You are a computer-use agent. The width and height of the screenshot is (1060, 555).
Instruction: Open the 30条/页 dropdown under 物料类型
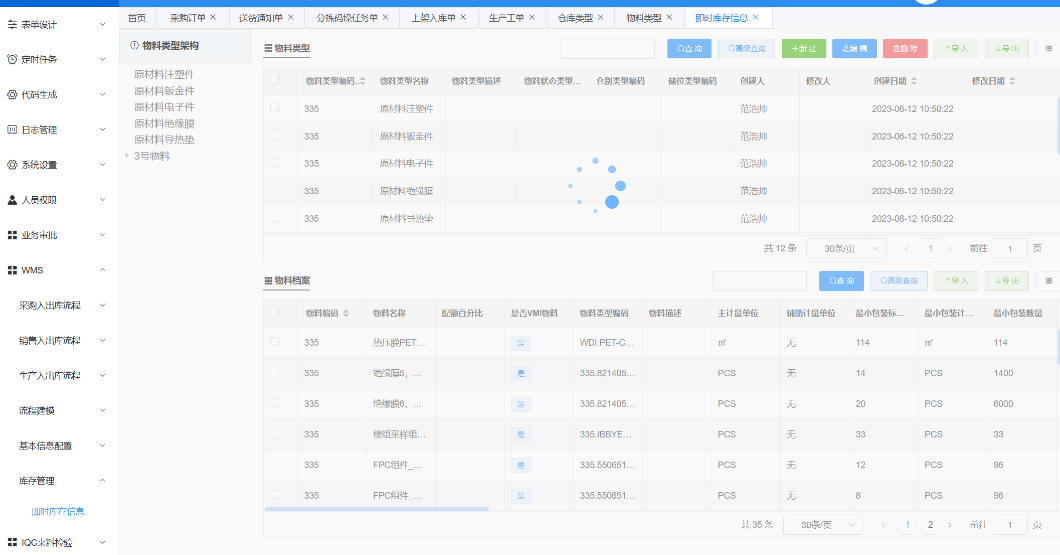846,249
